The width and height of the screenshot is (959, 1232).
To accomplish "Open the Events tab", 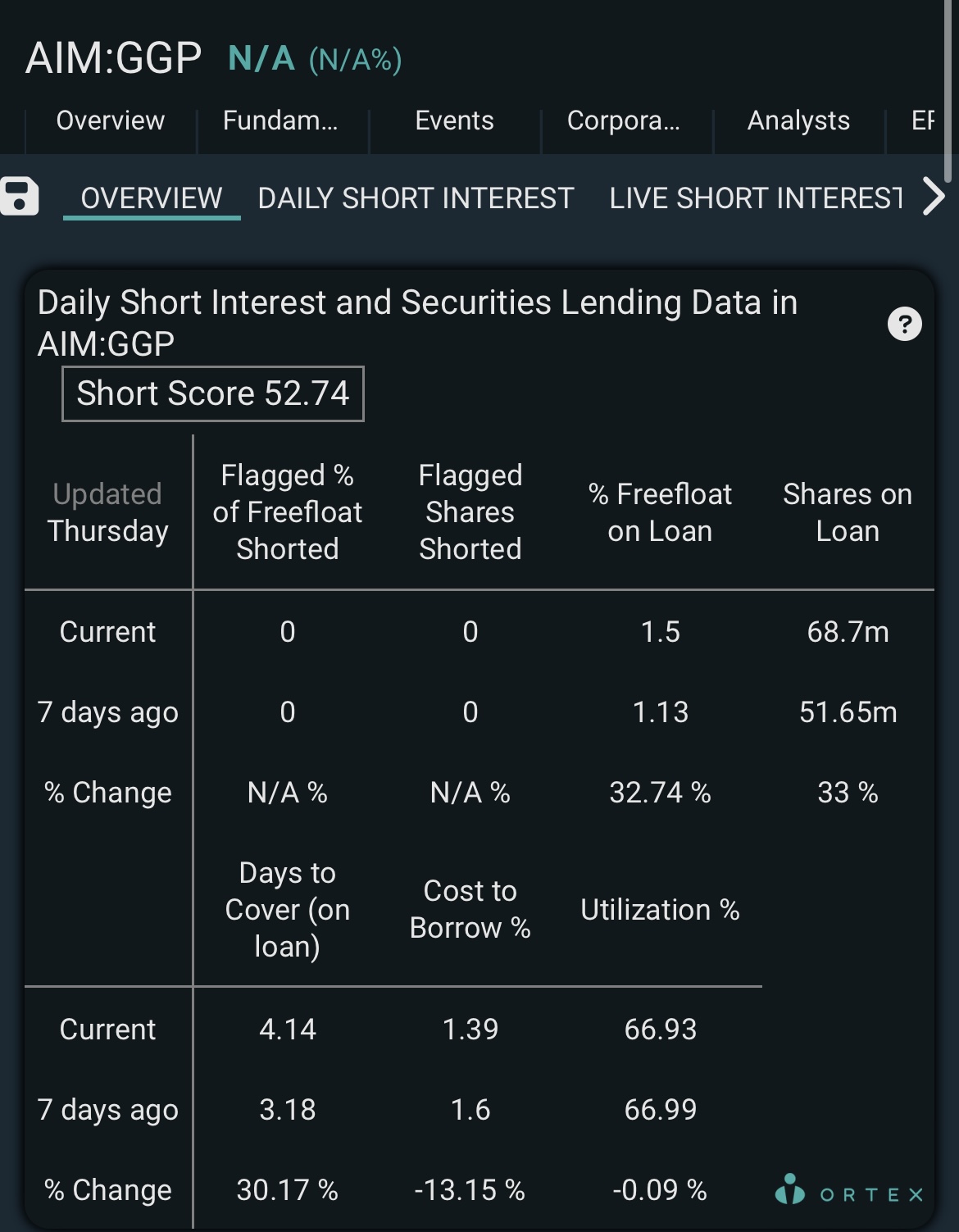I will pyautogui.click(x=455, y=120).
